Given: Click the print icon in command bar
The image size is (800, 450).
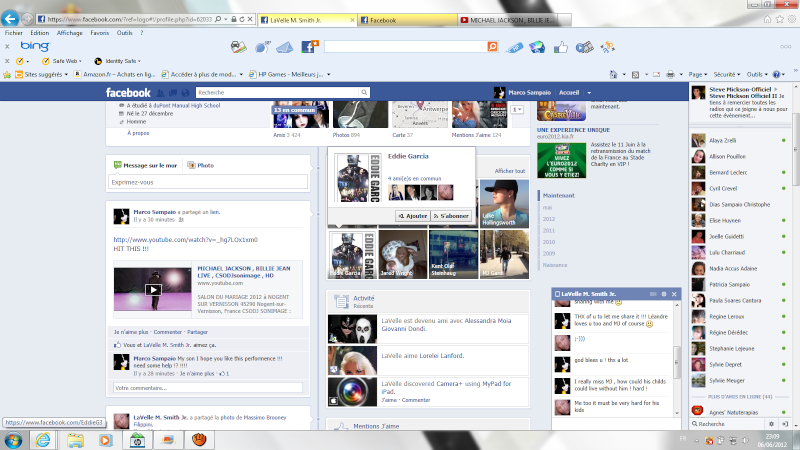Looking at the screenshot, I should pyautogui.click(x=670, y=74).
